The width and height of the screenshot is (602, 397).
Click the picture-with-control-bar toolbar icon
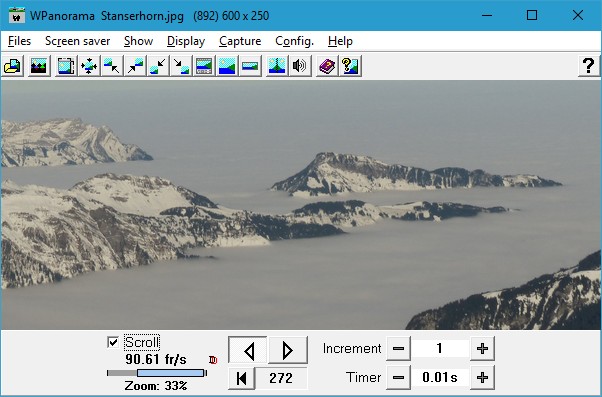click(x=204, y=66)
